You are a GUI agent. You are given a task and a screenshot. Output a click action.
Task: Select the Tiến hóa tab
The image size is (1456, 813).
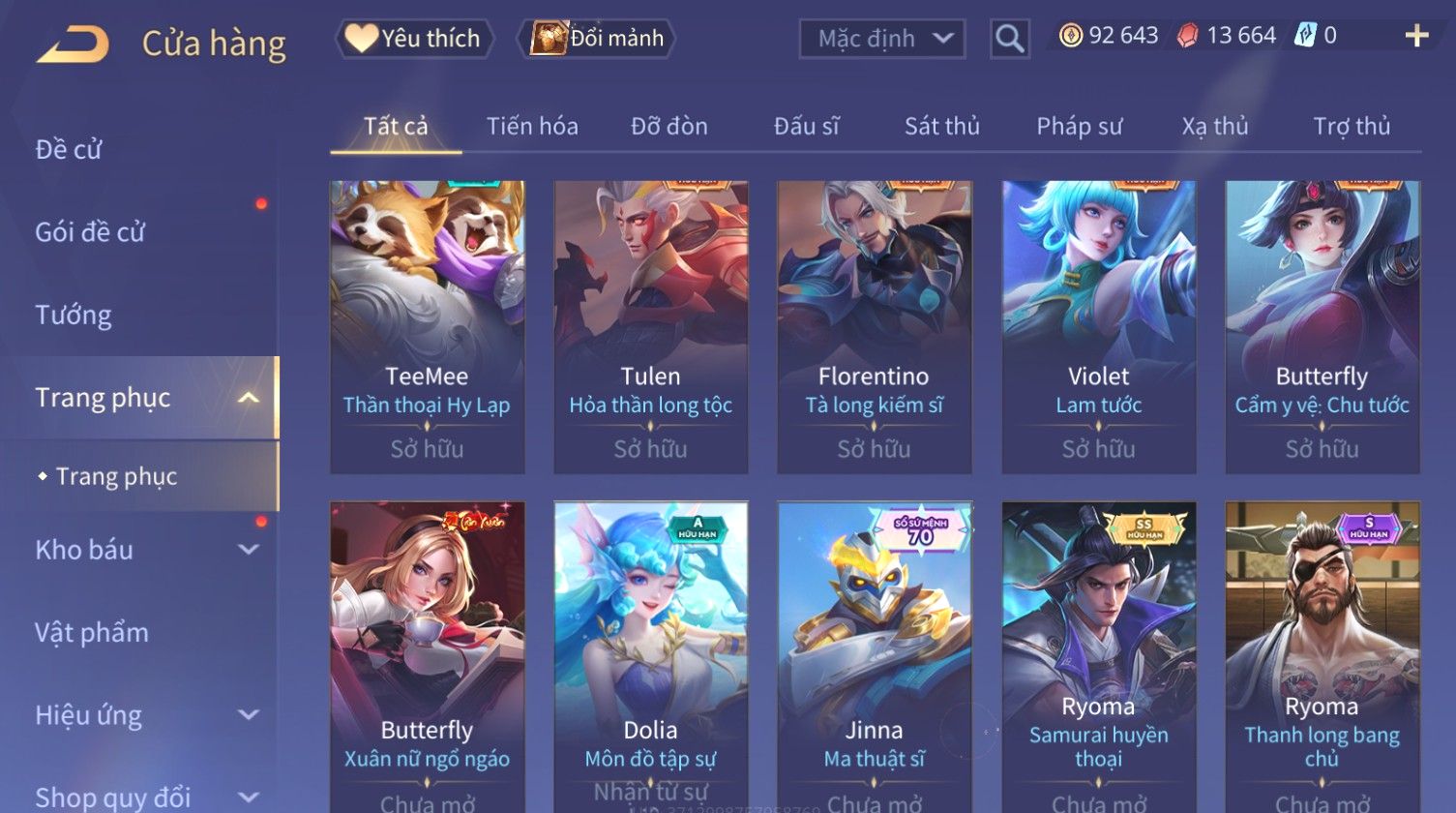532,127
